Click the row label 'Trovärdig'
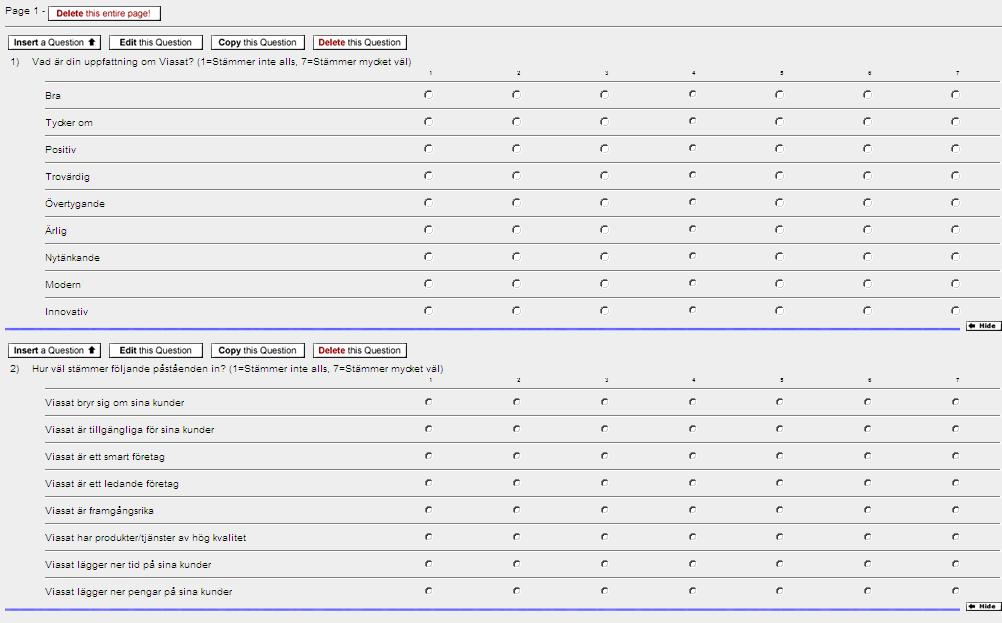This screenshot has width=1002, height=623. tap(67, 177)
